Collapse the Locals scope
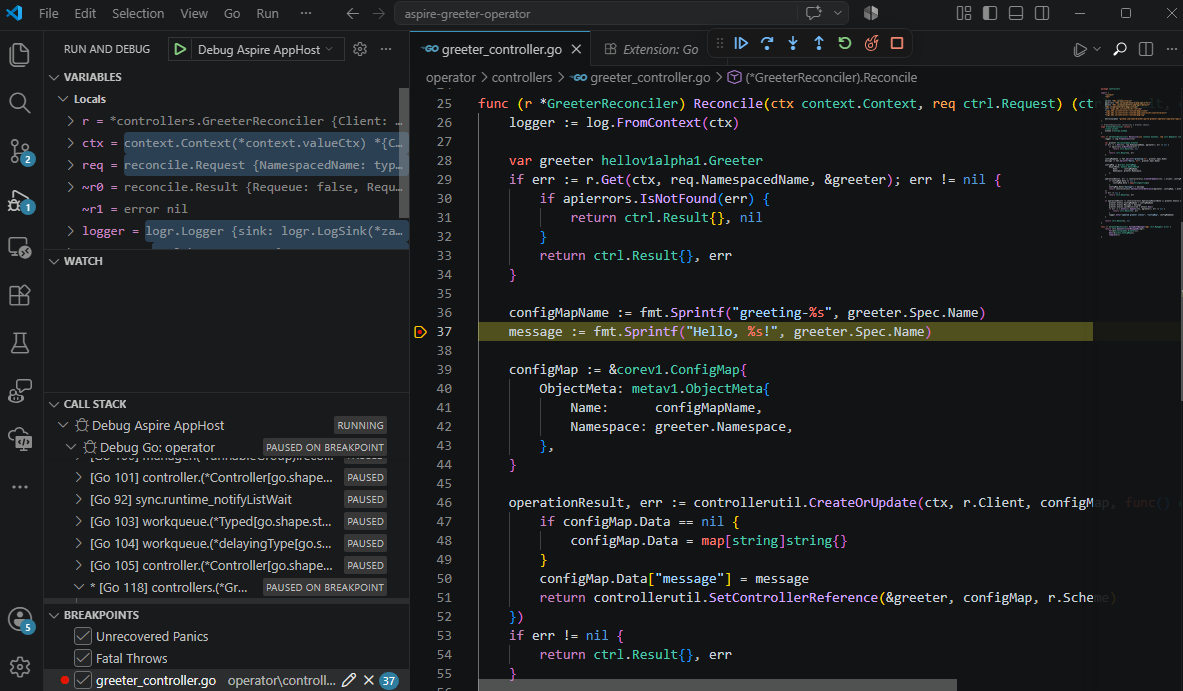The height and width of the screenshot is (691, 1183). pos(63,99)
